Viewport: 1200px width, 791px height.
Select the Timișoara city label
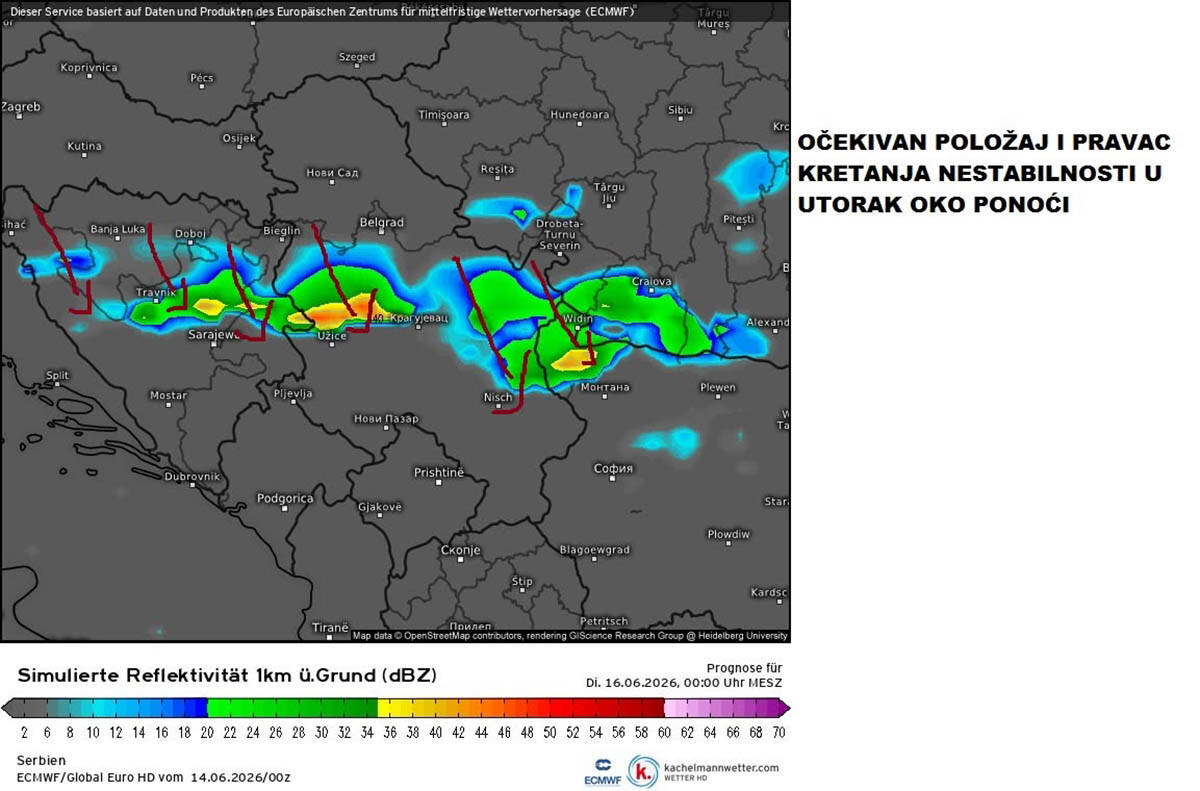click(443, 115)
